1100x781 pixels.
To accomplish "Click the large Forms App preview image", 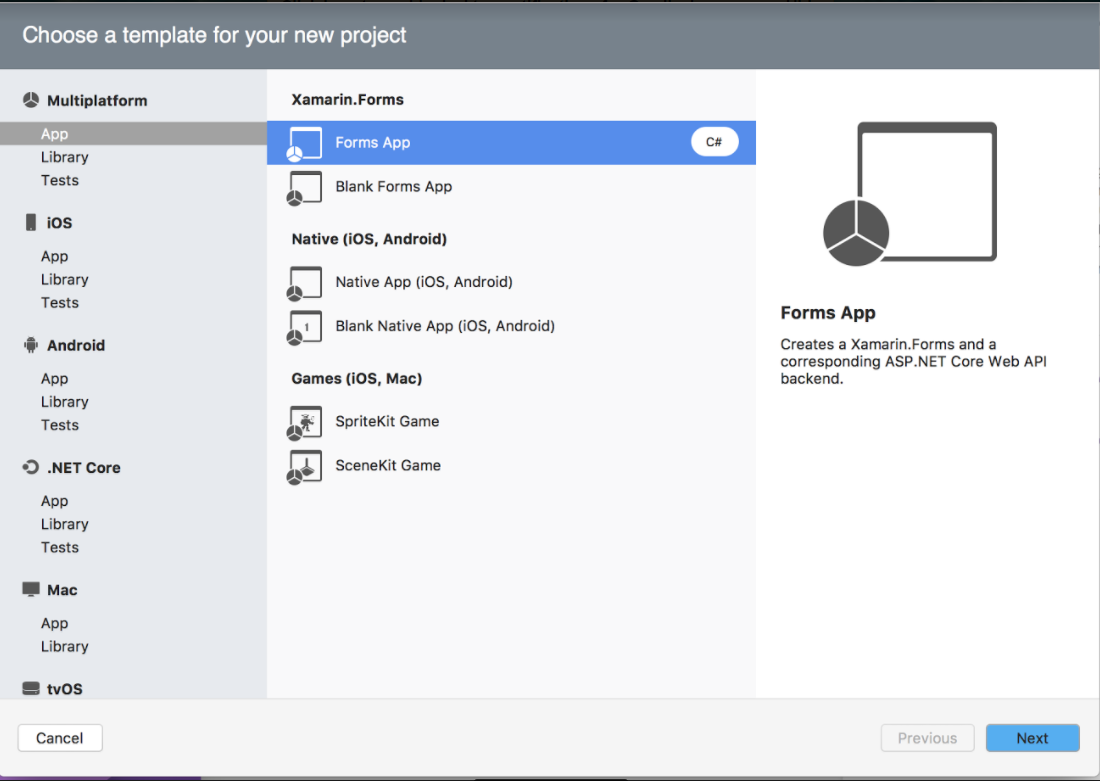I will coord(910,194).
